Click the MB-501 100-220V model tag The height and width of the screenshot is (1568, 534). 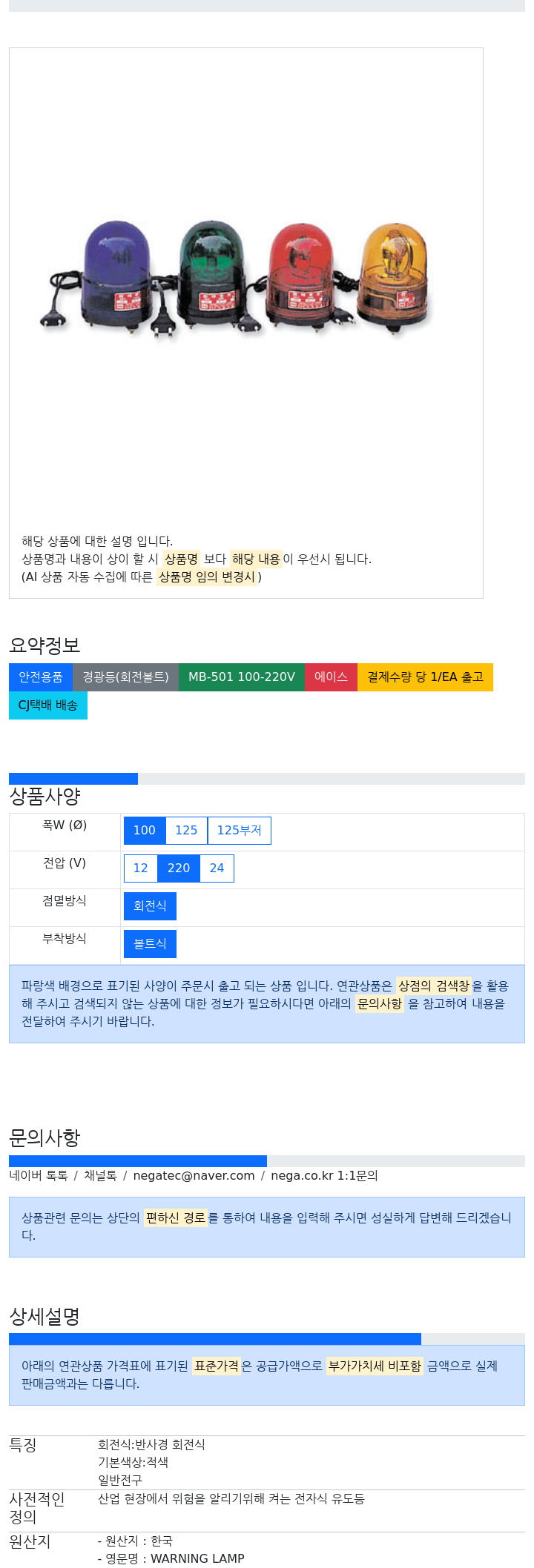(x=242, y=677)
